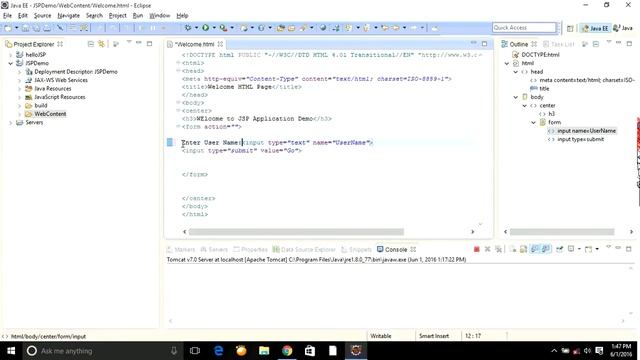Open the Window menu
Viewport: 640px width, 360px height.
(x=160, y=16)
